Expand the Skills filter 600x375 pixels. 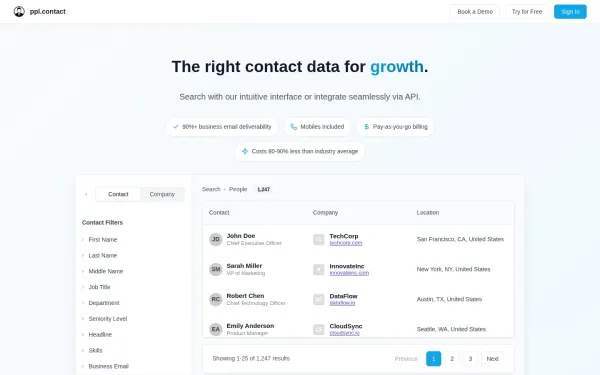[92, 351]
